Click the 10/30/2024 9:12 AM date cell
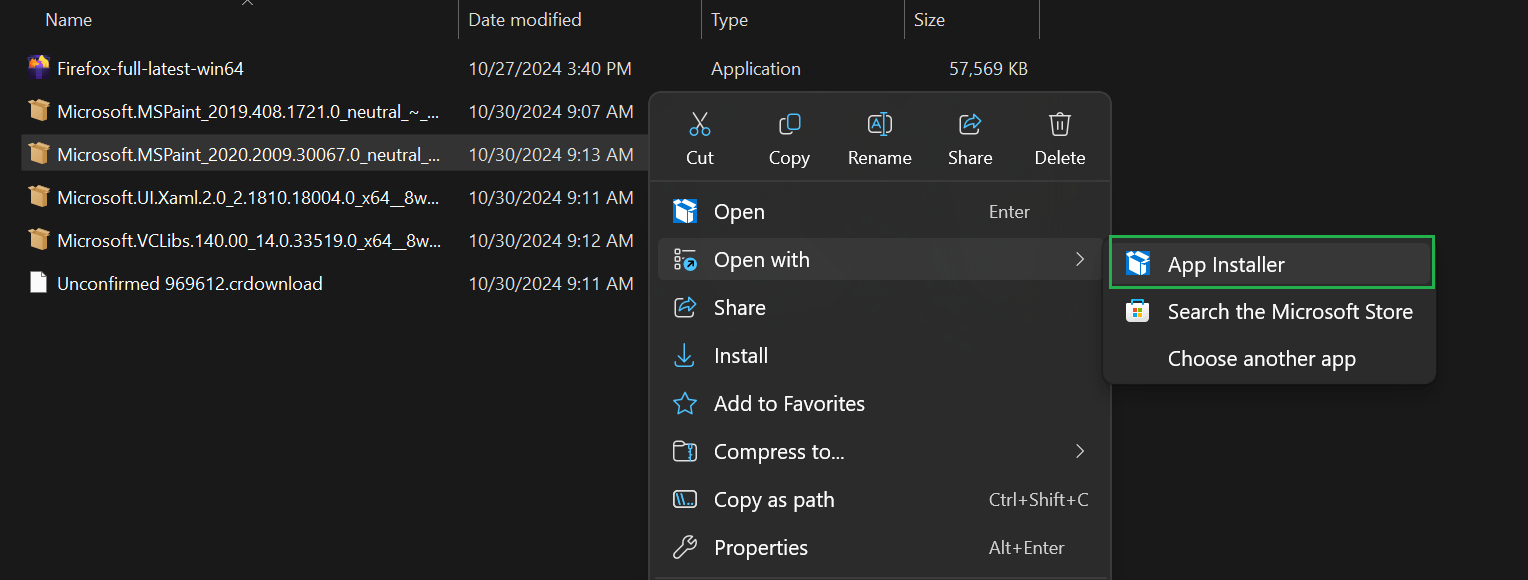Image resolution: width=1528 pixels, height=580 pixels. [x=551, y=240]
